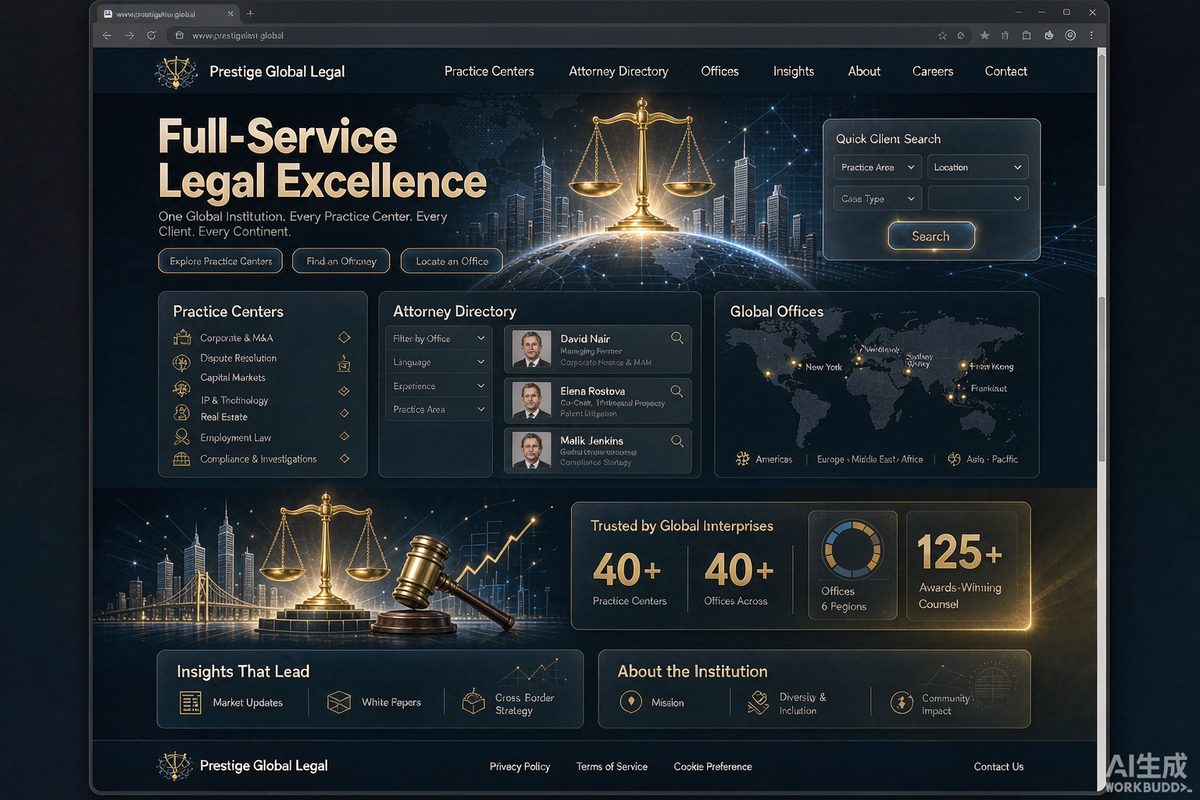
Task: Open the Practice Centers nav menu item
Action: [489, 71]
